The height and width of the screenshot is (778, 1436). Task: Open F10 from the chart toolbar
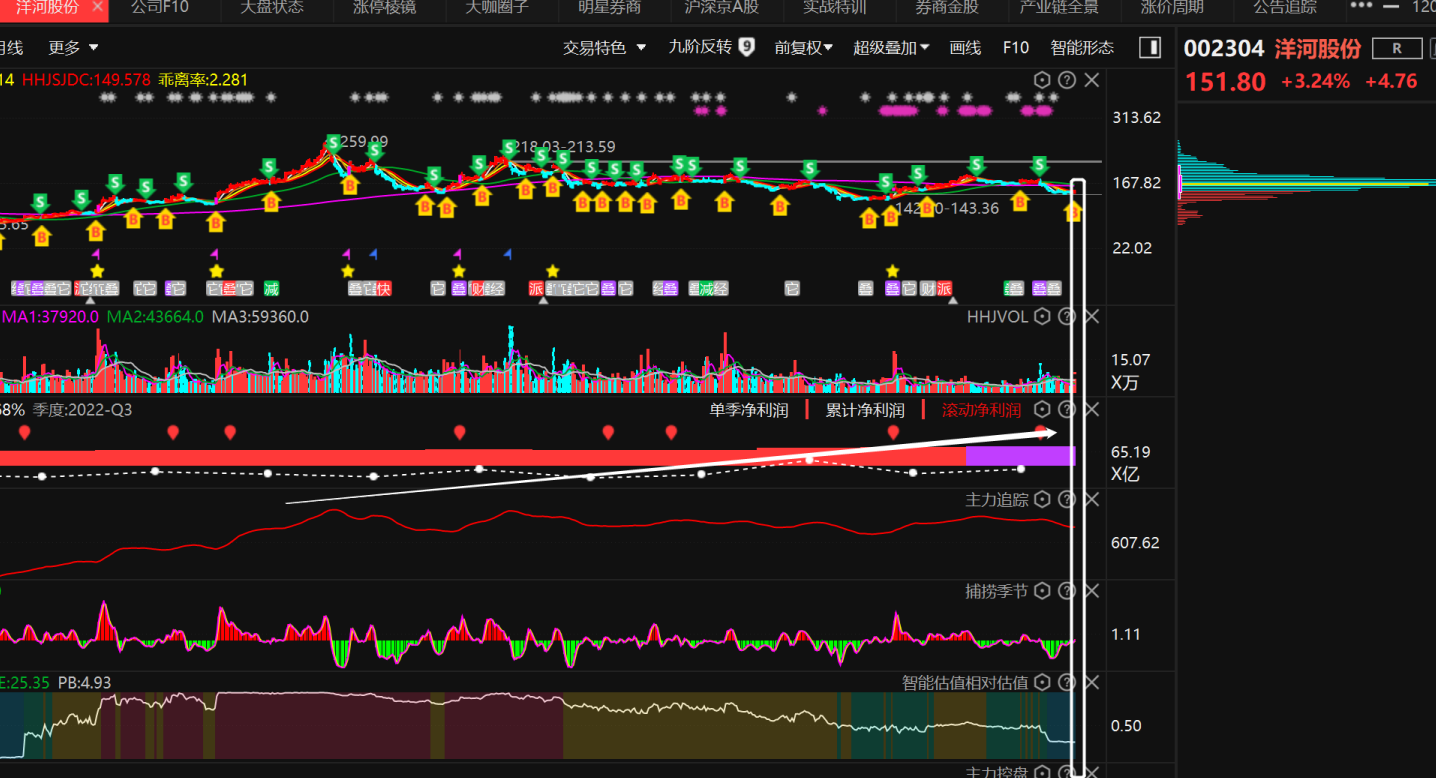tap(1016, 47)
